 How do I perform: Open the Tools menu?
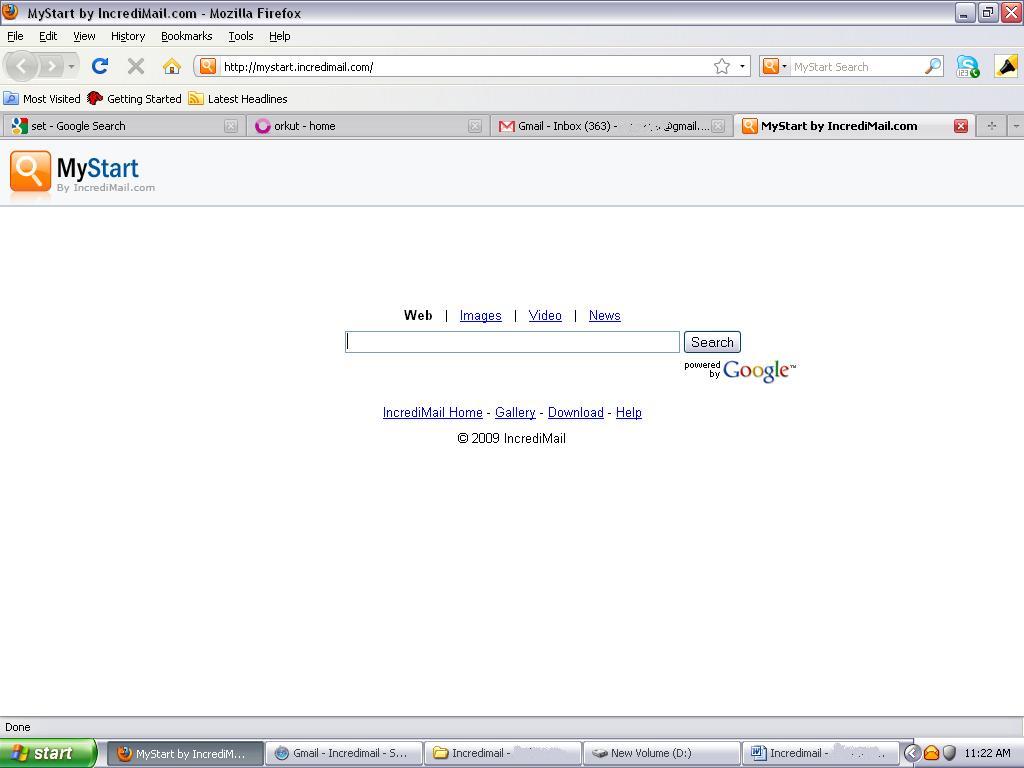pos(241,36)
